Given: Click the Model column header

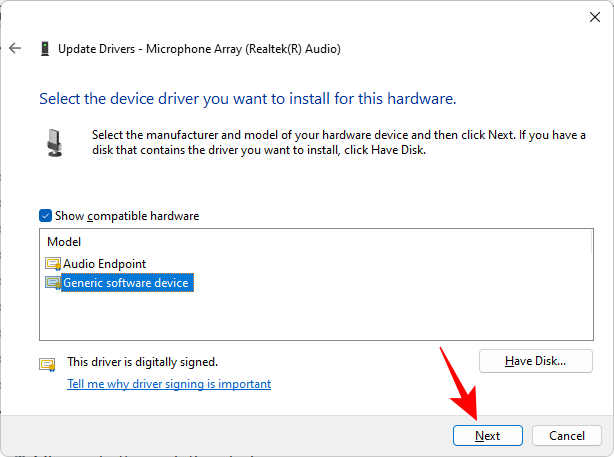Looking at the screenshot, I should [64, 242].
